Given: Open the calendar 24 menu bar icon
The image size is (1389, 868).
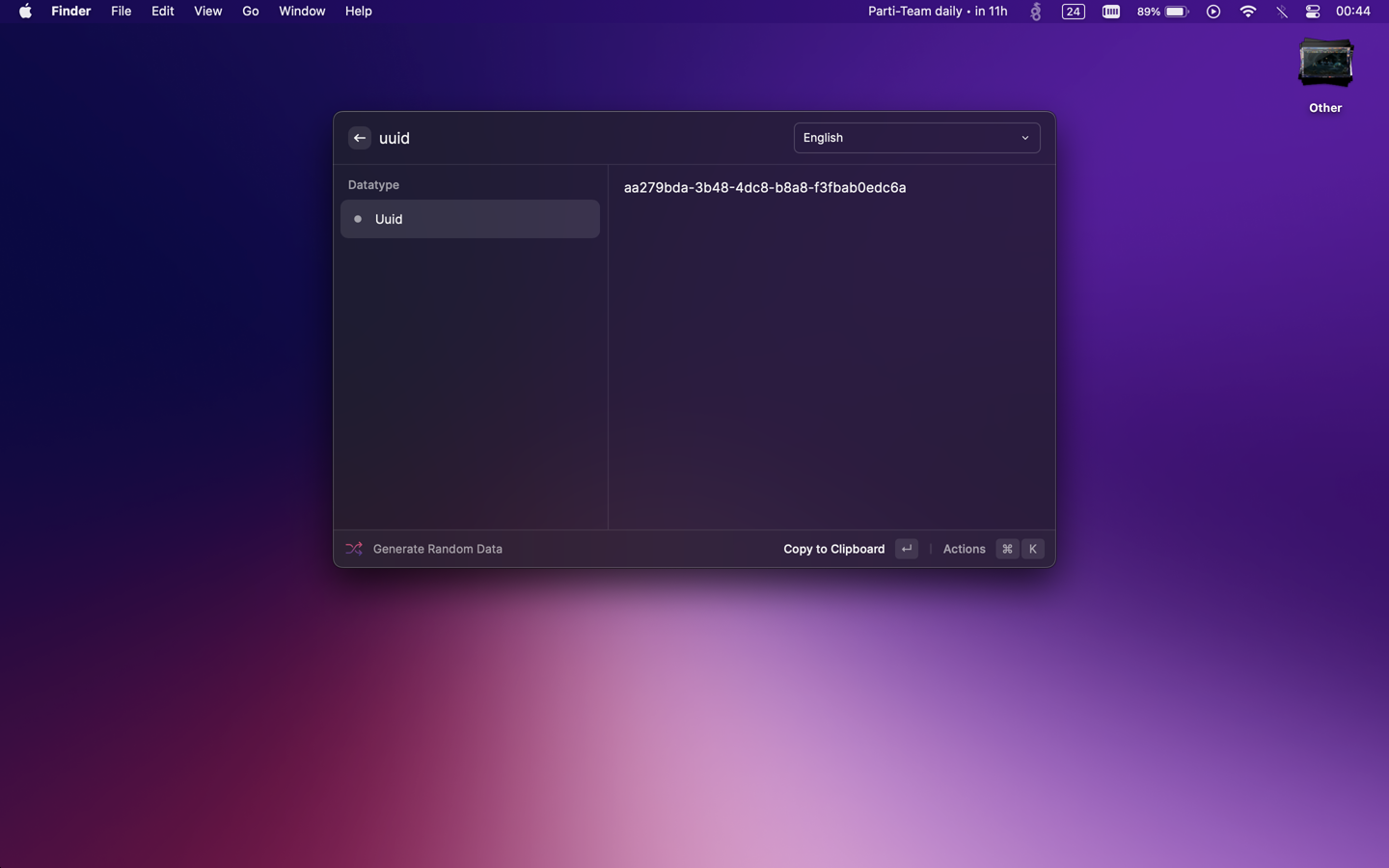Looking at the screenshot, I should (x=1073, y=12).
